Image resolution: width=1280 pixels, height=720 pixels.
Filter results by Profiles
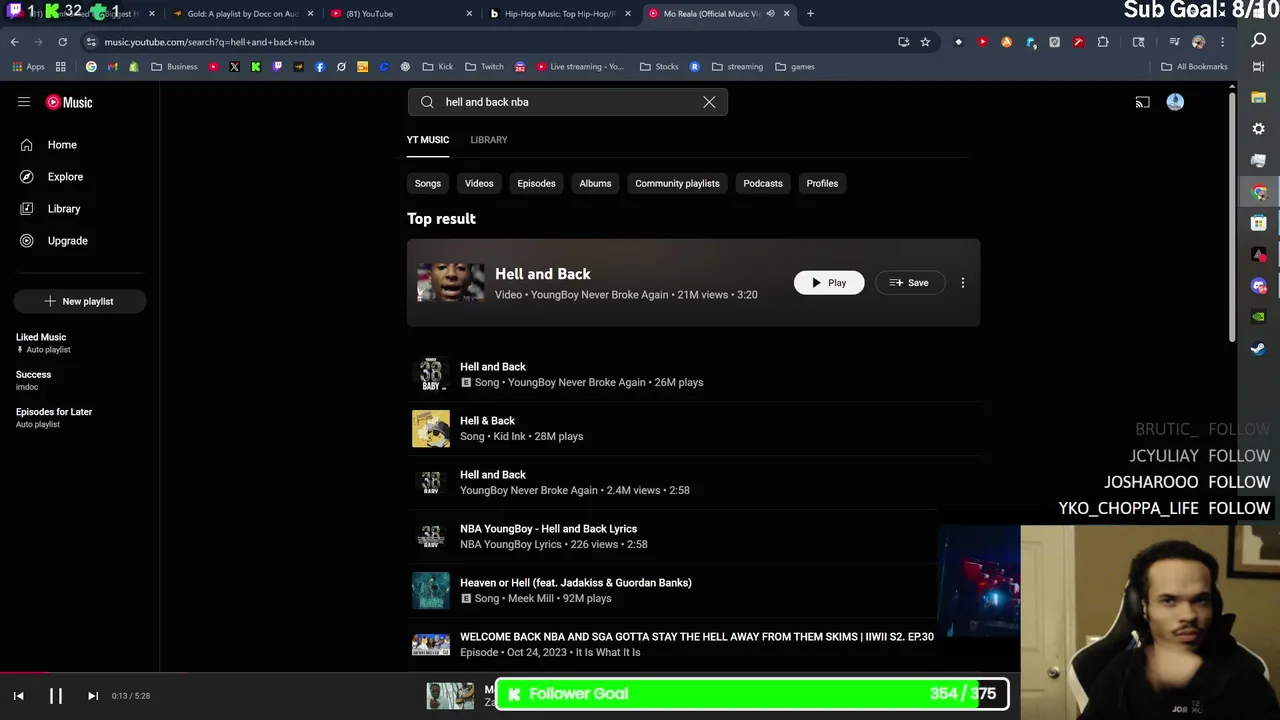click(822, 183)
